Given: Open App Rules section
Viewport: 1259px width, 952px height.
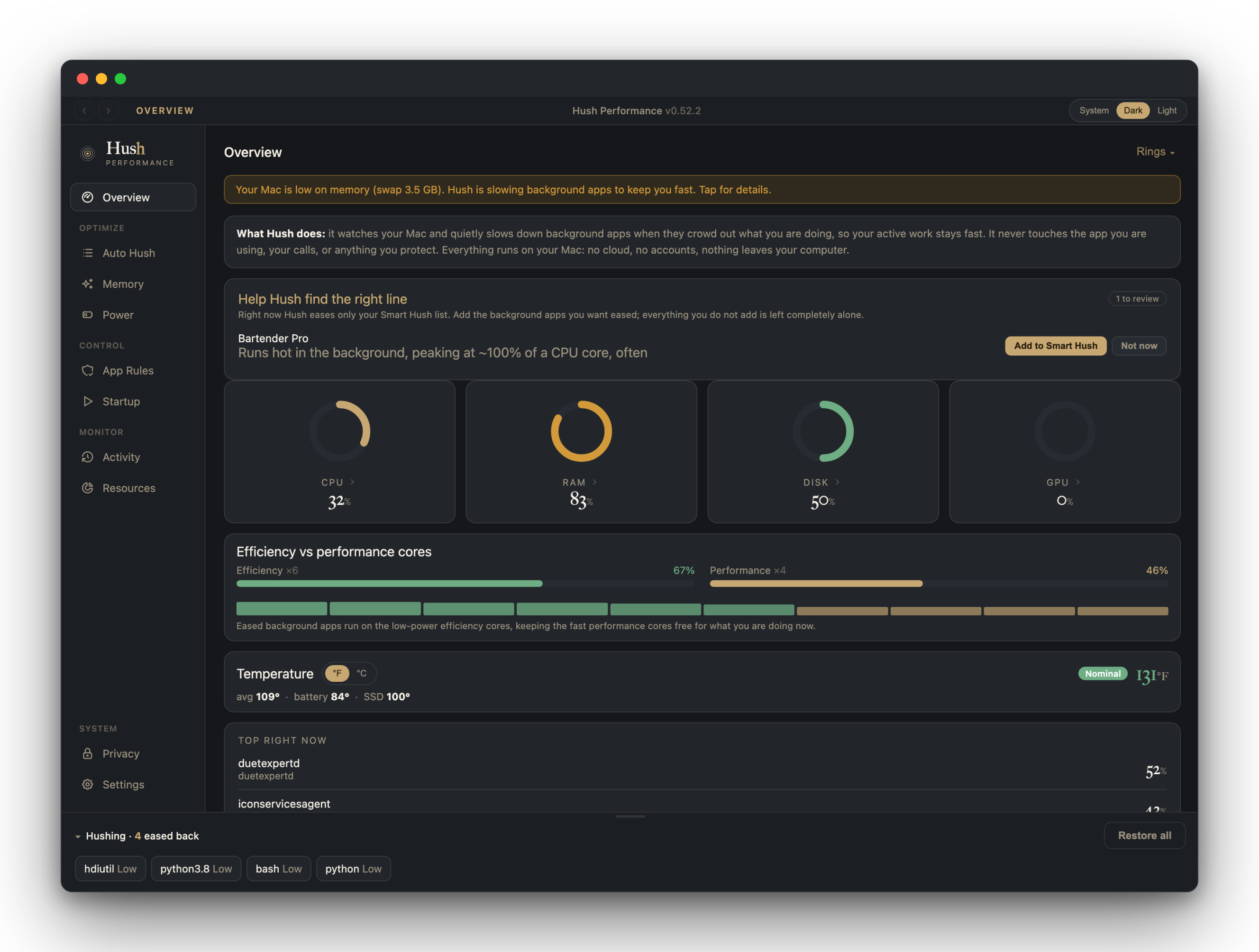Looking at the screenshot, I should coord(133,370).
